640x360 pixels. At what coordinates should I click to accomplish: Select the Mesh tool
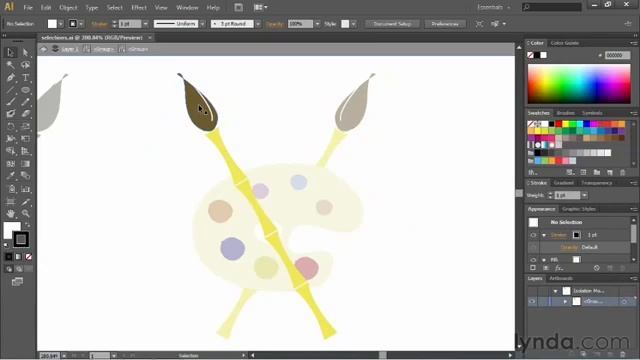(x=11, y=164)
